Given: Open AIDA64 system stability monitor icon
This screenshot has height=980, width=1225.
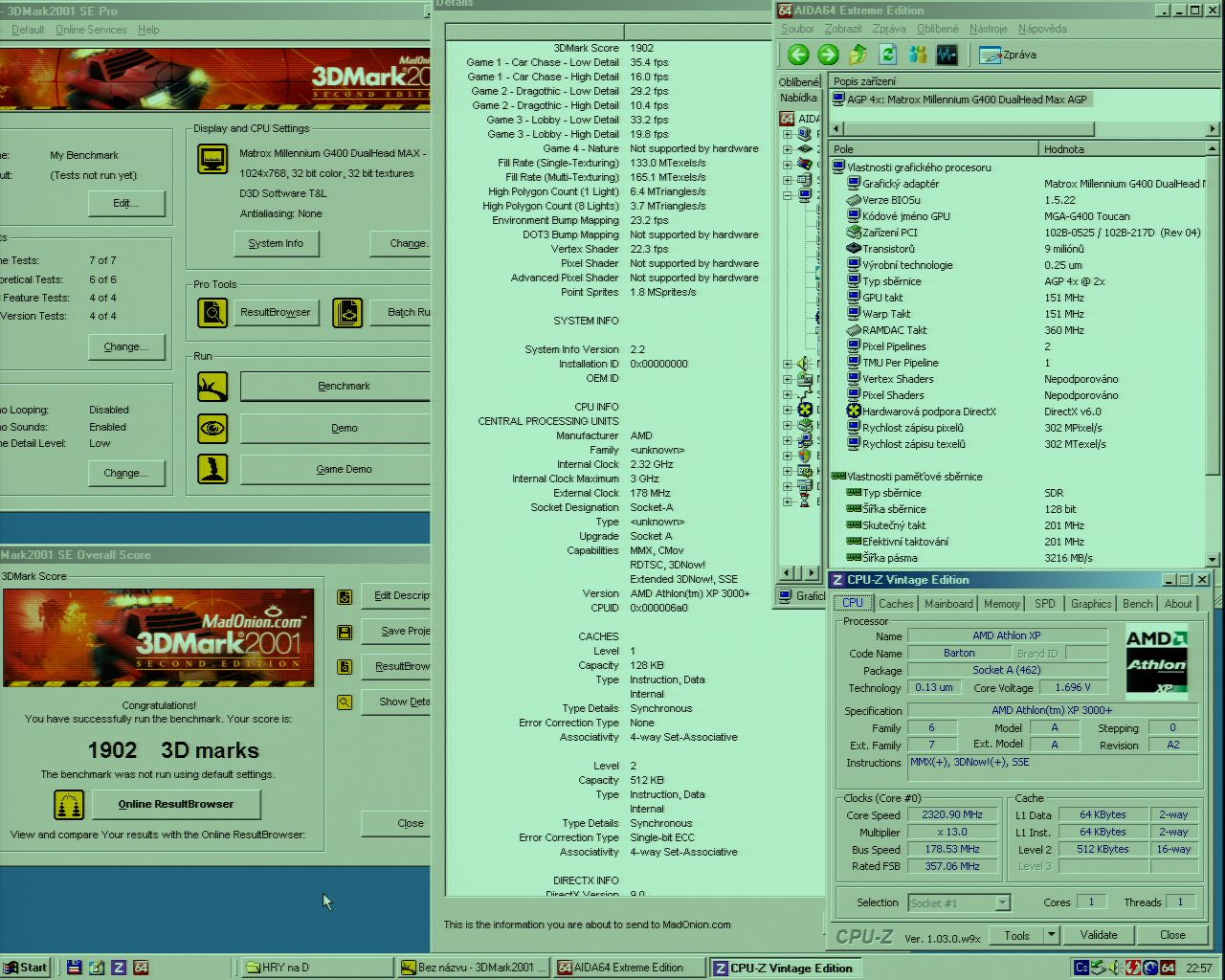Looking at the screenshot, I should (x=947, y=55).
